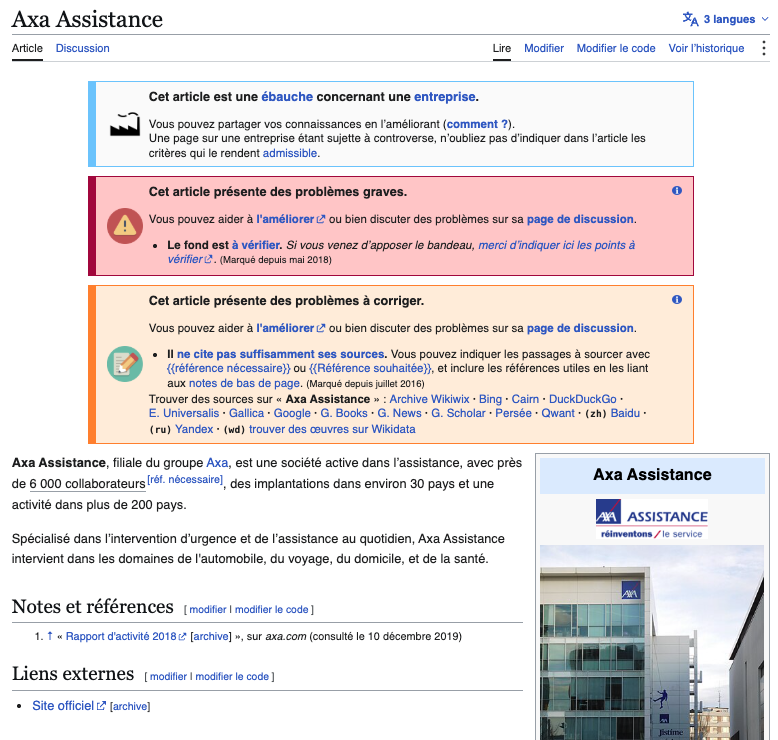Click l'améliorer link in the orange banner
The height and width of the screenshot is (740, 778).
pyautogui.click(x=290, y=328)
